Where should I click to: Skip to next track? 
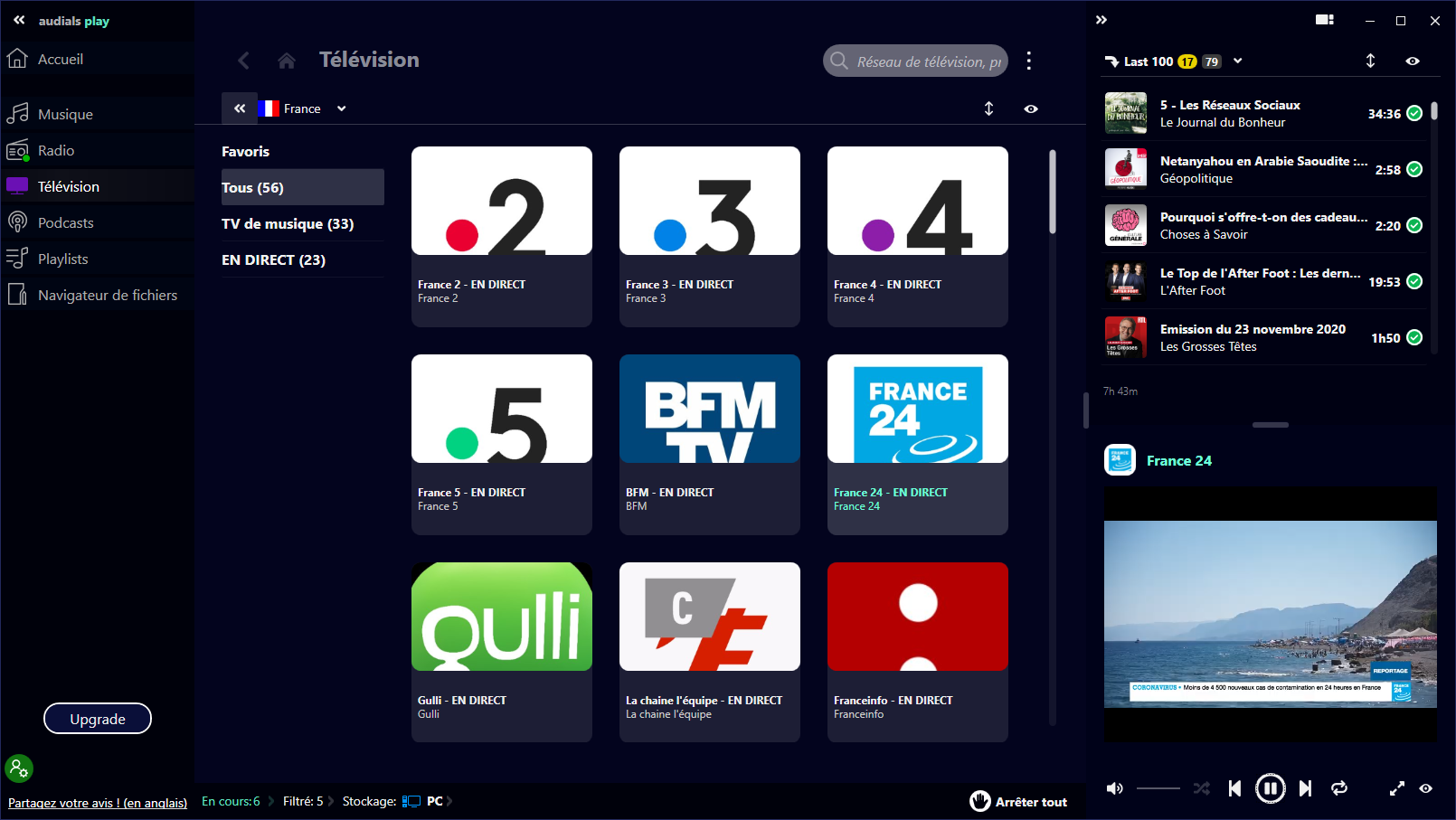click(x=1305, y=788)
